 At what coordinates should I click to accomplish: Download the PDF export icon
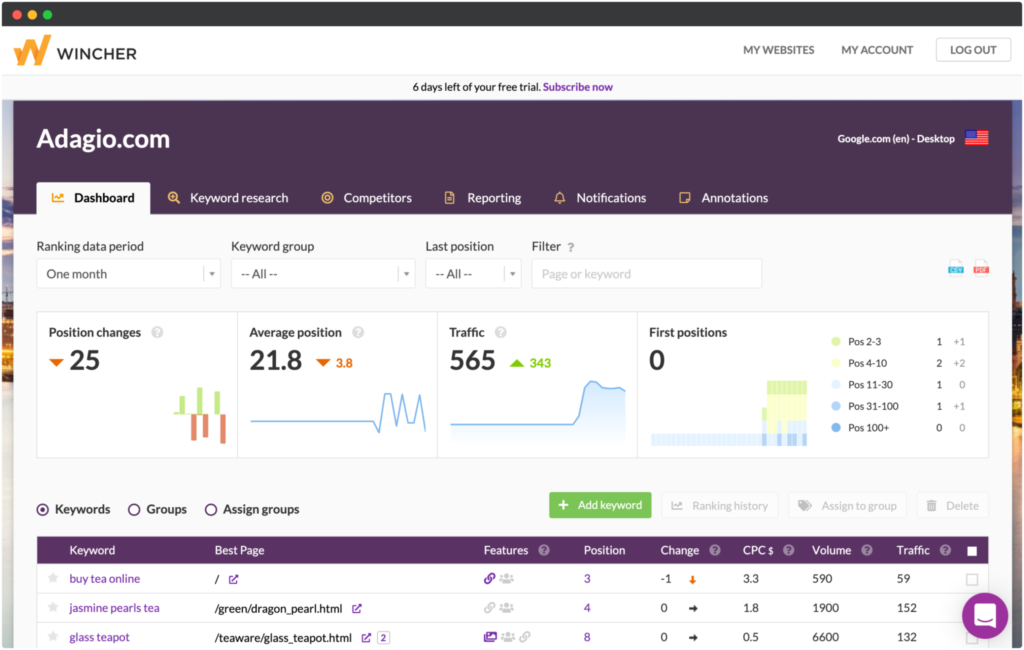pyautogui.click(x=981, y=268)
